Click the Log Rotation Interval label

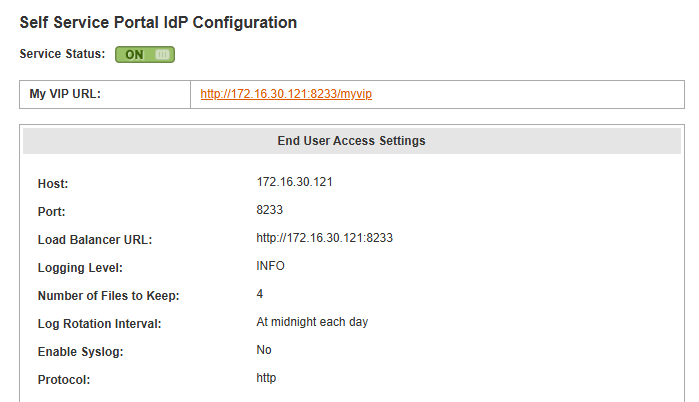pyautogui.click(x=99, y=324)
